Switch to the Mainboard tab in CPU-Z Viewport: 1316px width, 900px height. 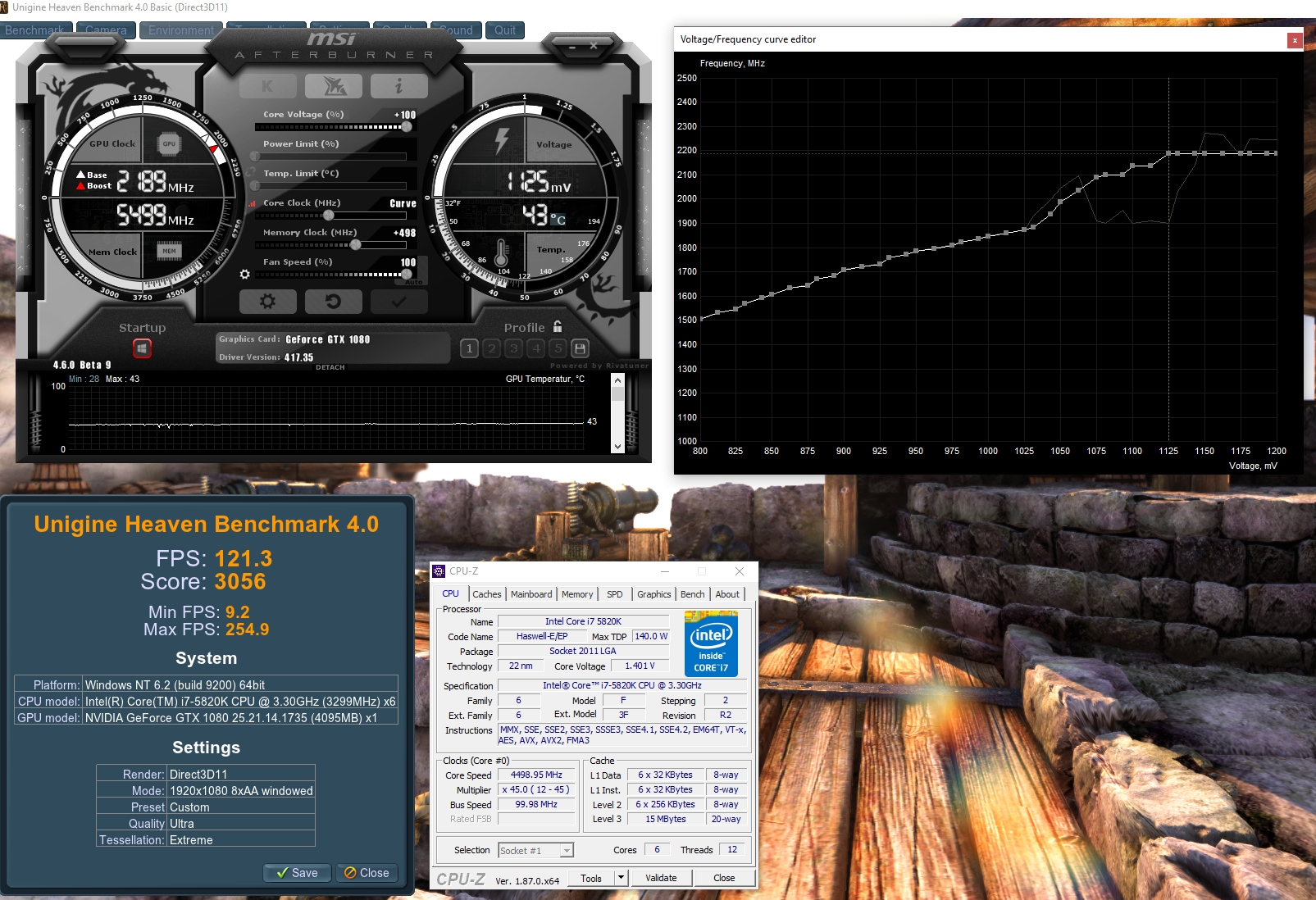(531, 594)
